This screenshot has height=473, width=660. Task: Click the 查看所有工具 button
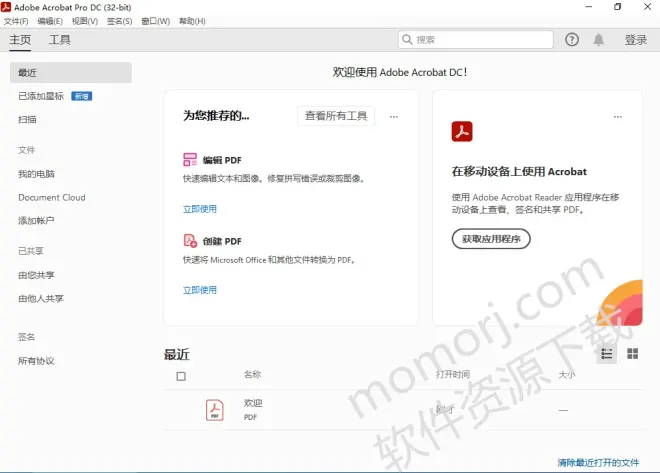(336, 116)
